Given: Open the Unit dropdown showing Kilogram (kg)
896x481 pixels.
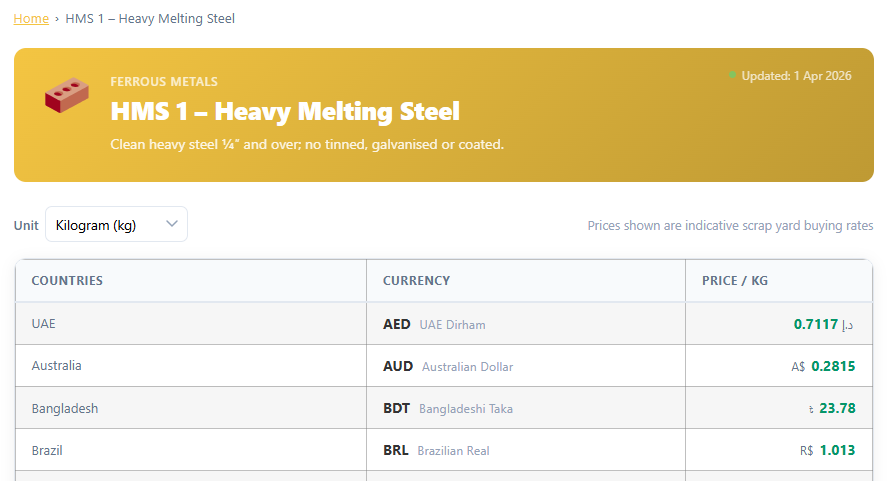Looking at the screenshot, I should [116, 224].
